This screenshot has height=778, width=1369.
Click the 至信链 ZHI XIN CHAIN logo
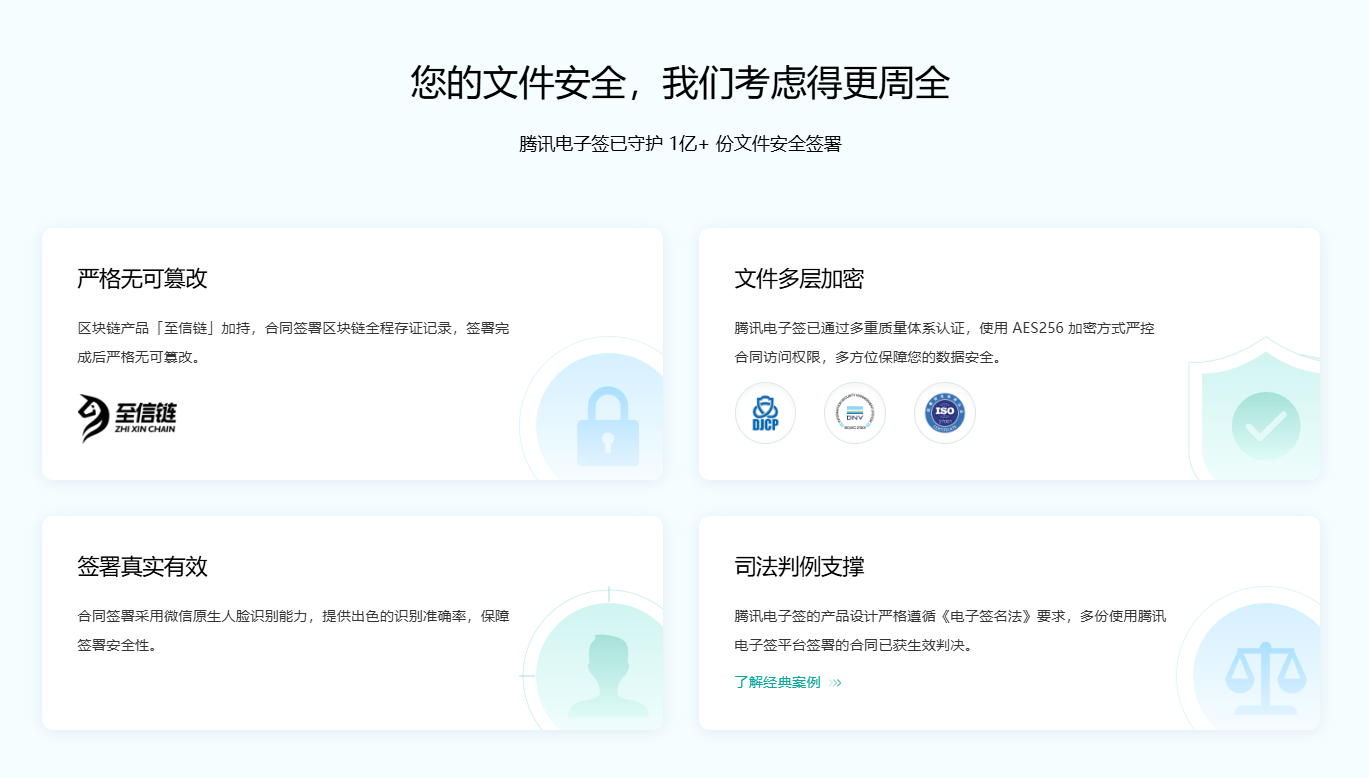tap(126, 416)
